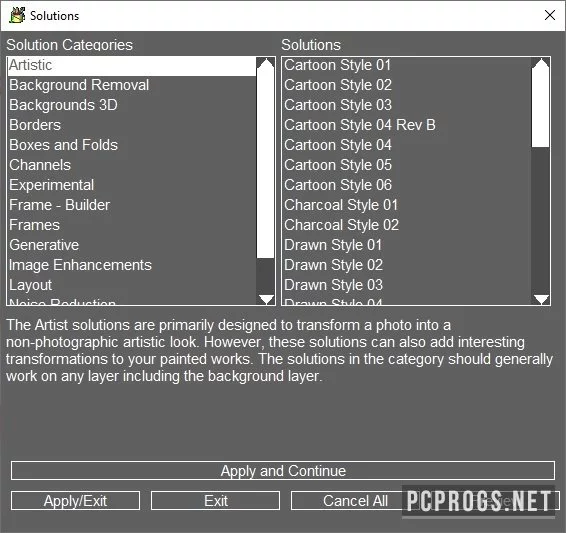Select the plain Cartoon Style 04 solution
Viewport: 566px width, 533px height.
pyautogui.click(x=406, y=145)
